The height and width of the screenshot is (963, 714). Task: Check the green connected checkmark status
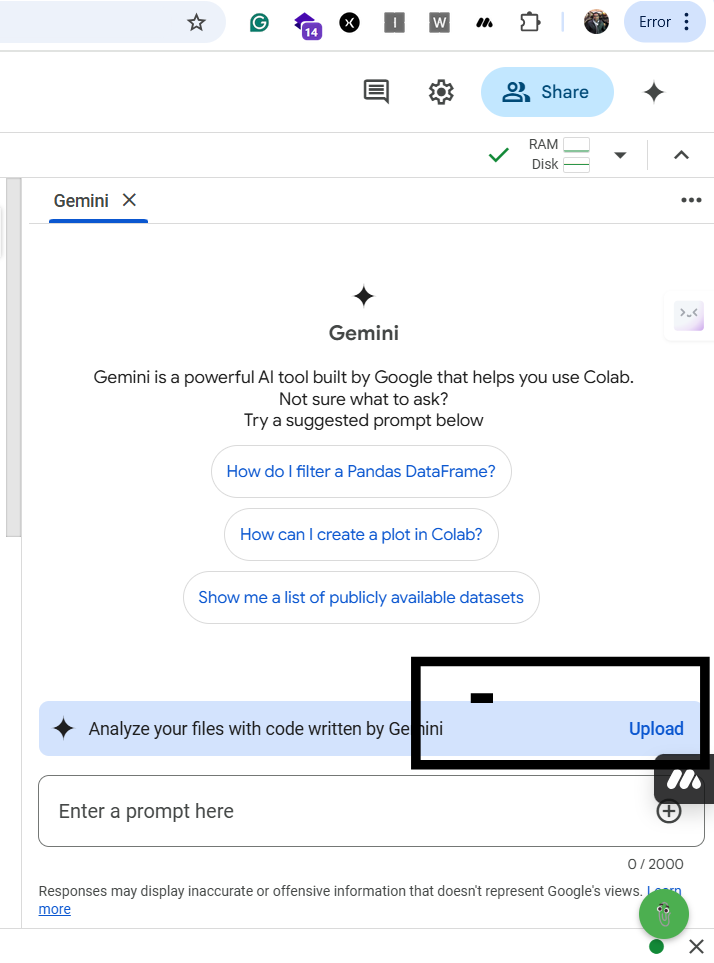coord(499,155)
